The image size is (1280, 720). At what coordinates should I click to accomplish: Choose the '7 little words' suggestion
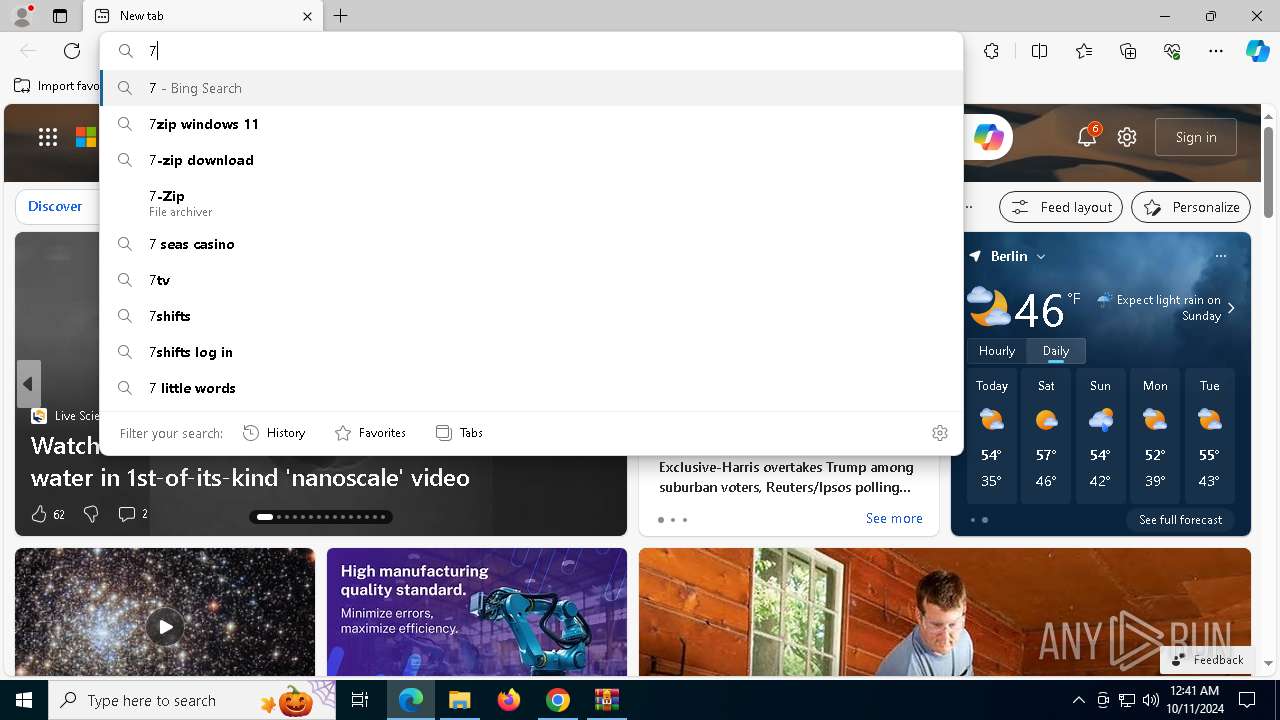click(531, 388)
